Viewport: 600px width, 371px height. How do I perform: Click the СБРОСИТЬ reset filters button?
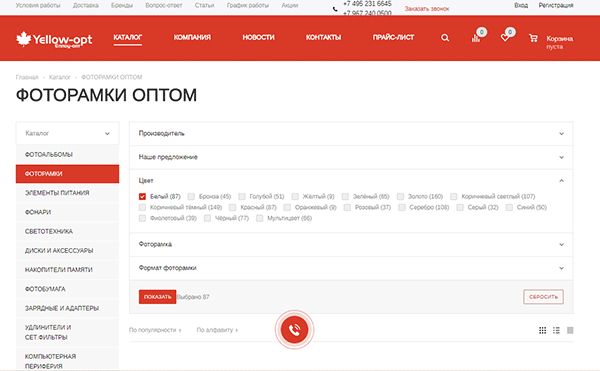pos(543,297)
